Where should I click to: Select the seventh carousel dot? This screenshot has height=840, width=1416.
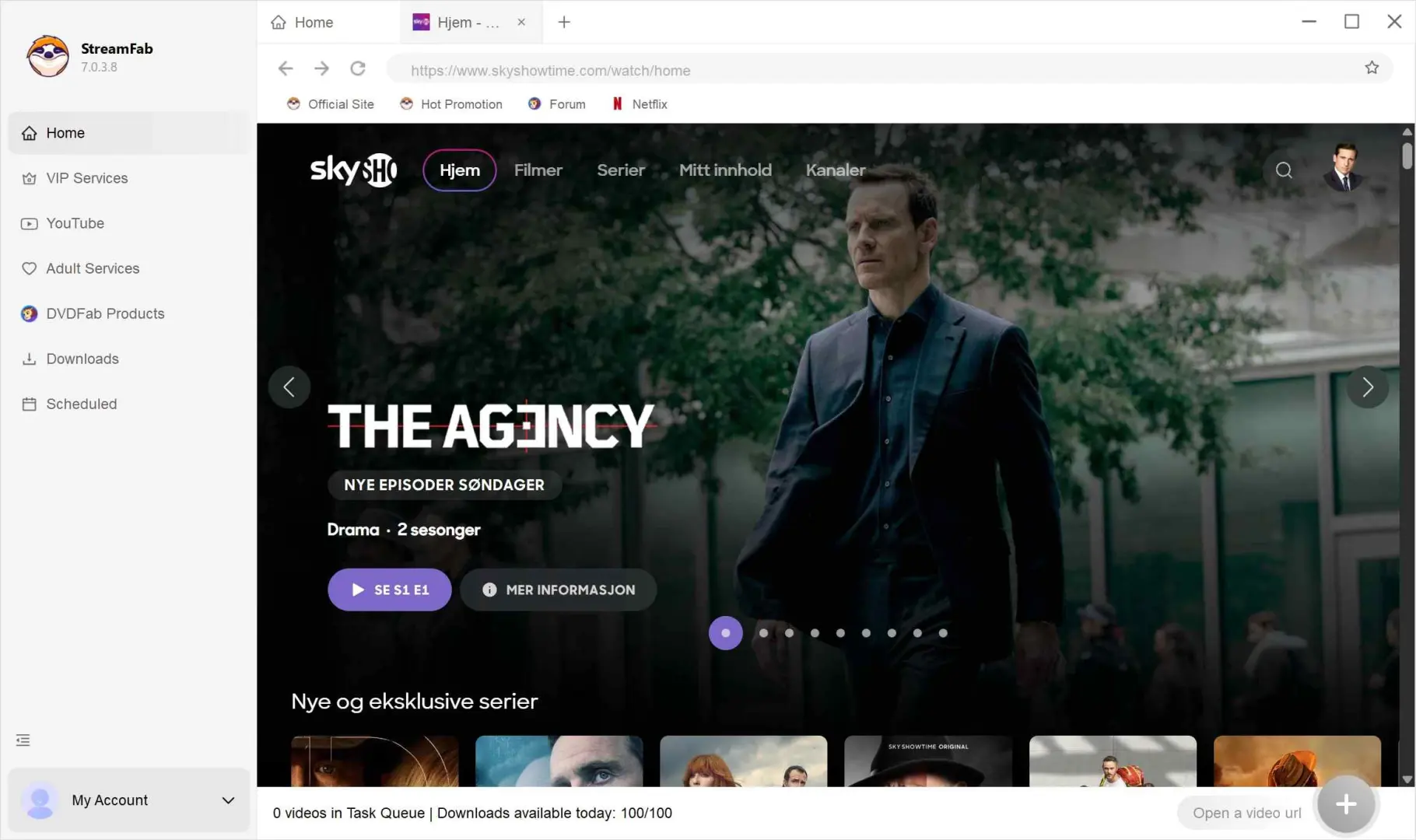tap(892, 633)
